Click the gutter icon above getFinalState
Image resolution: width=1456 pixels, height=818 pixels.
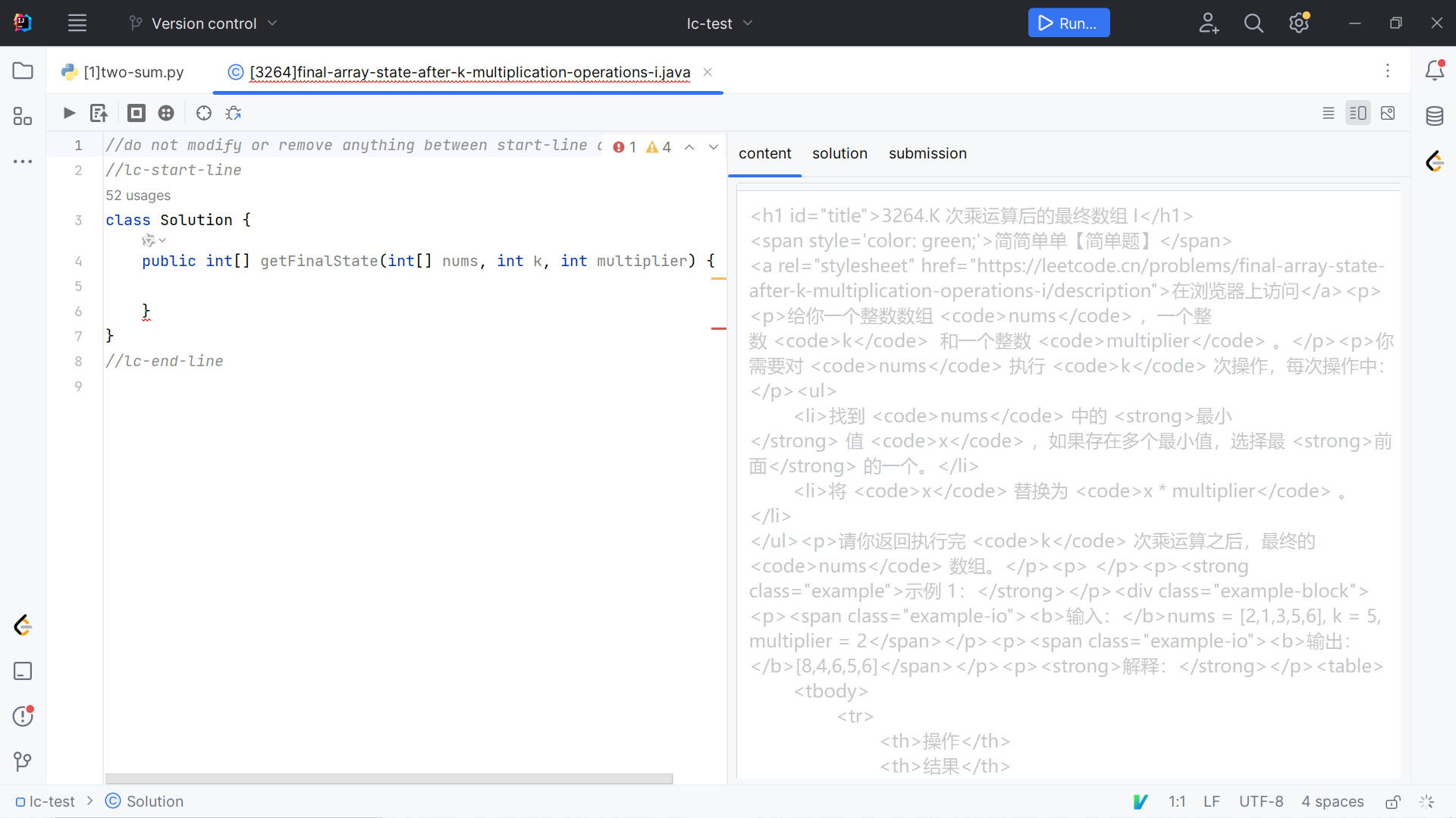point(149,240)
